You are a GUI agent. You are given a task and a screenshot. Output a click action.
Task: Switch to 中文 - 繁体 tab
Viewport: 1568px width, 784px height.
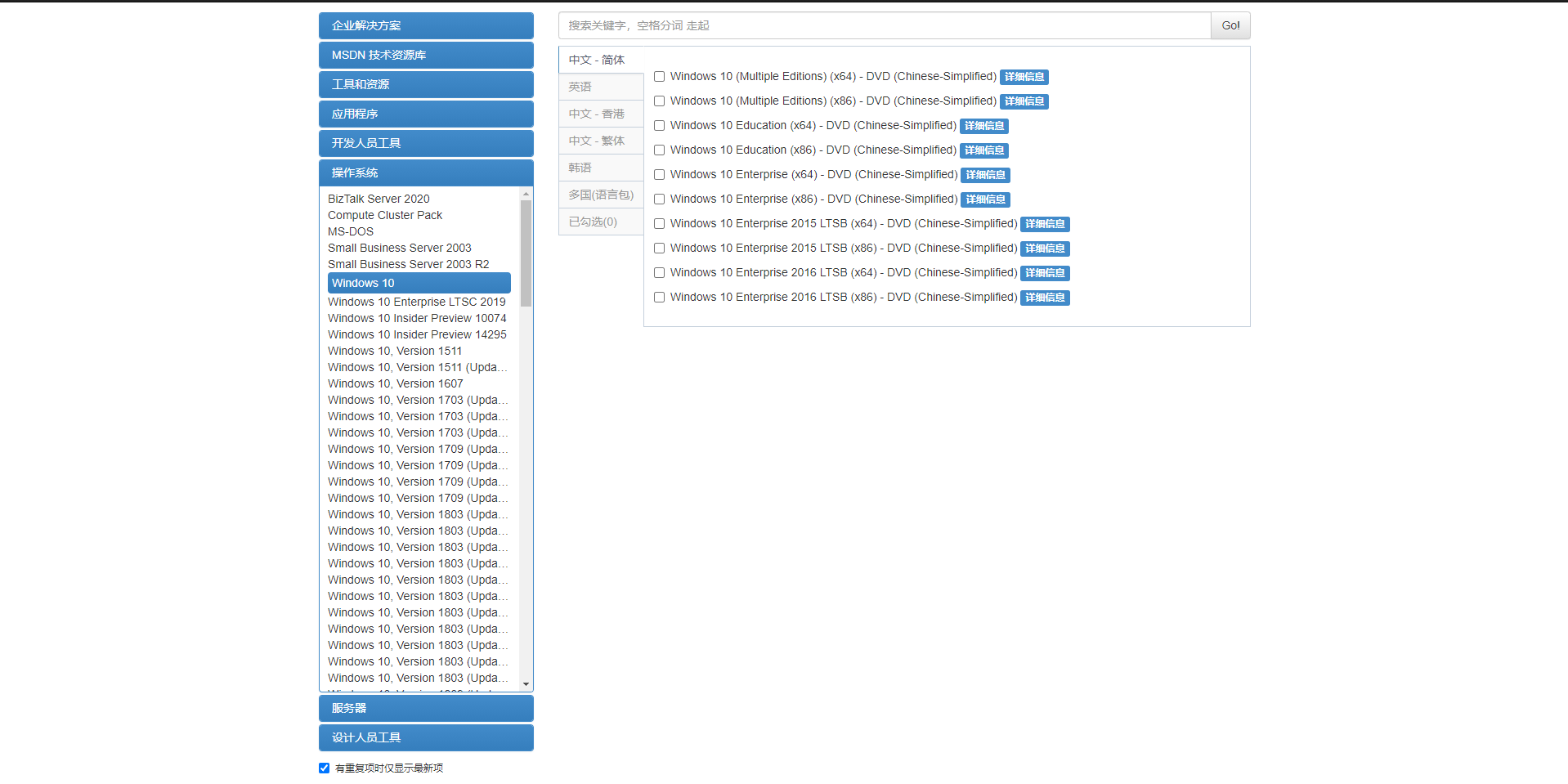coord(602,141)
